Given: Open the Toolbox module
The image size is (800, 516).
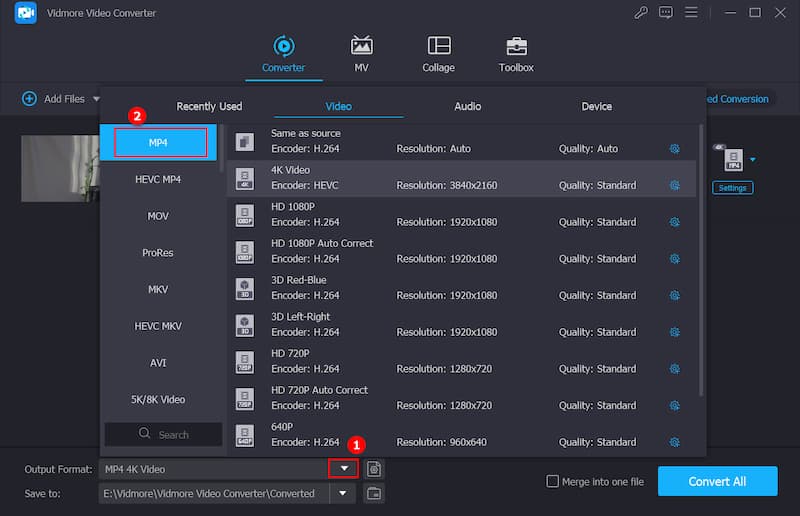Looking at the screenshot, I should (x=516, y=46).
